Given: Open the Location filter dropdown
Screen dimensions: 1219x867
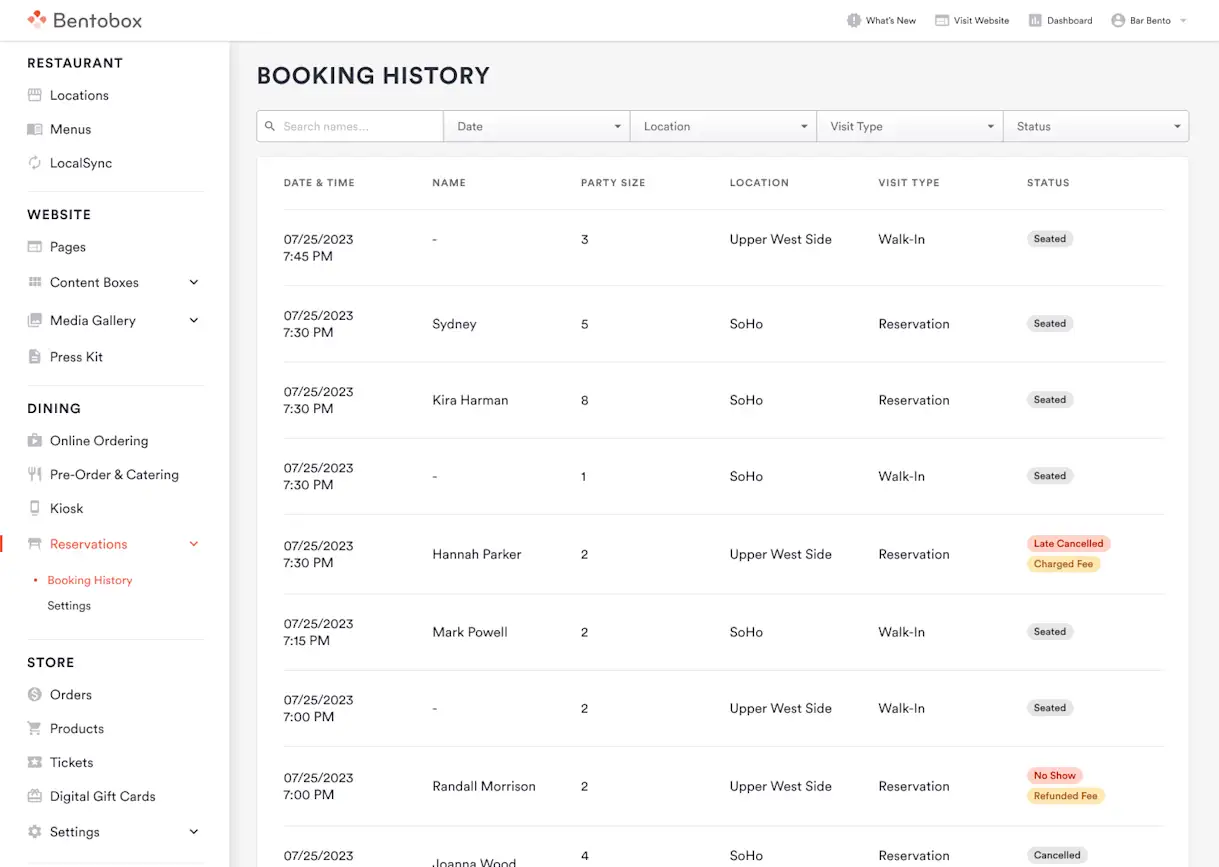Looking at the screenshot, I should (722, 127).
